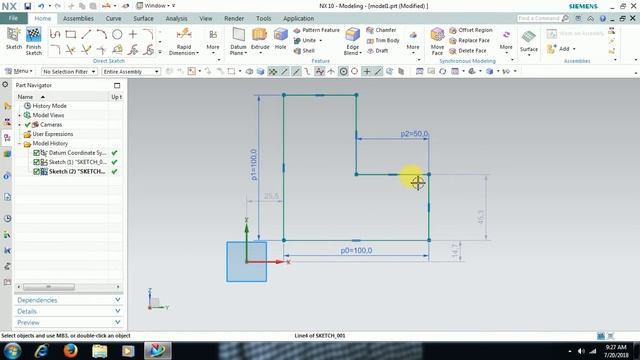Viewport: 640px width, 360px height.
Task: Click the Windows Start button
Action: point(12,351)
